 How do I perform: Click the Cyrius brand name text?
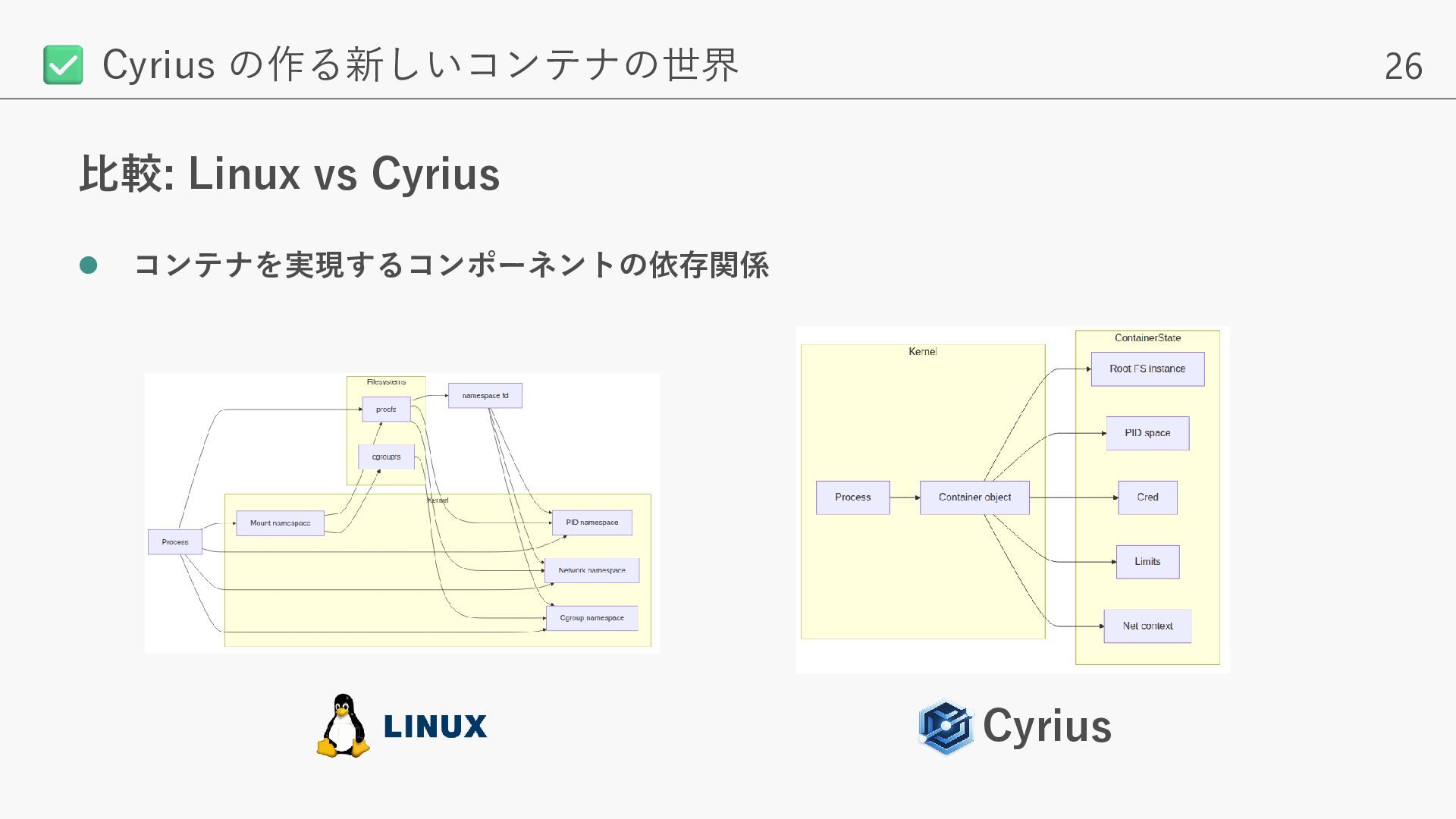click(1046, 726)
